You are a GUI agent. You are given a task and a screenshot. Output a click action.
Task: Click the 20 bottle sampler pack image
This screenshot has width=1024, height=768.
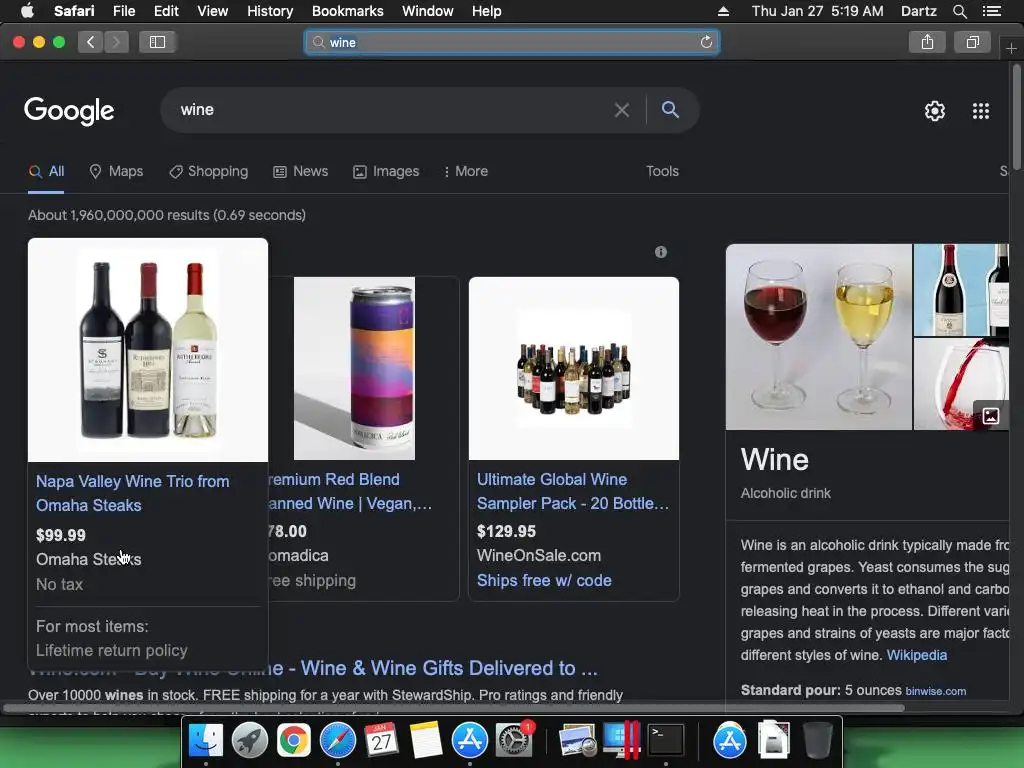click(573, 368)
